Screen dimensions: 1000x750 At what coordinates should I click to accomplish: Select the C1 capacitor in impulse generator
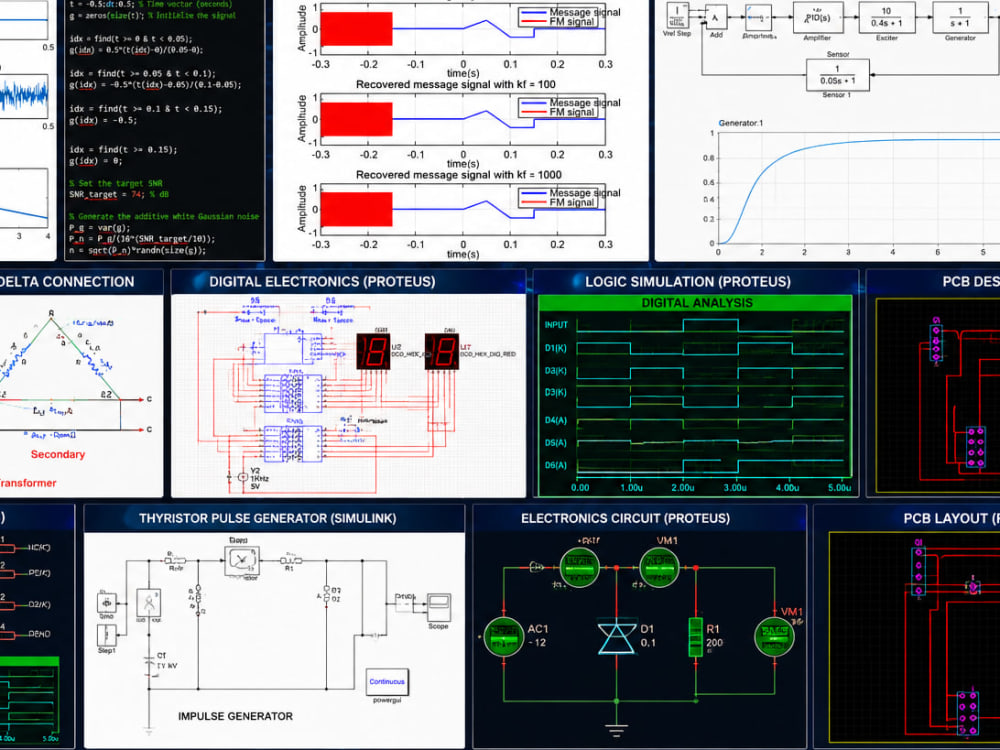[151, 661]
